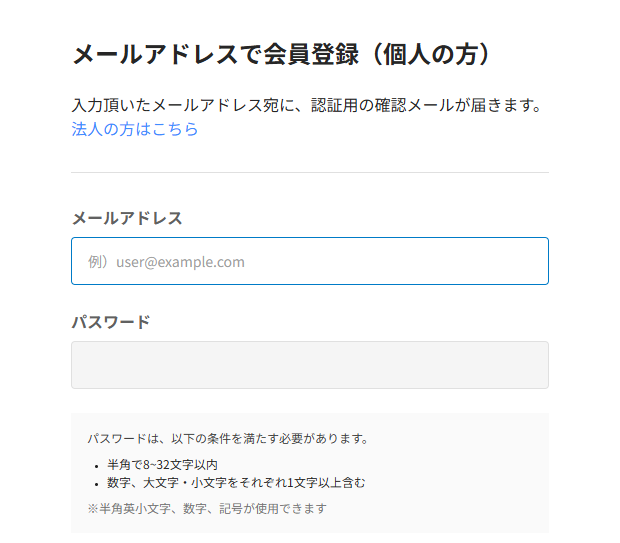
Task: Click the パスワードは、以下の条件 intro line
Action: tap(228, 438)
